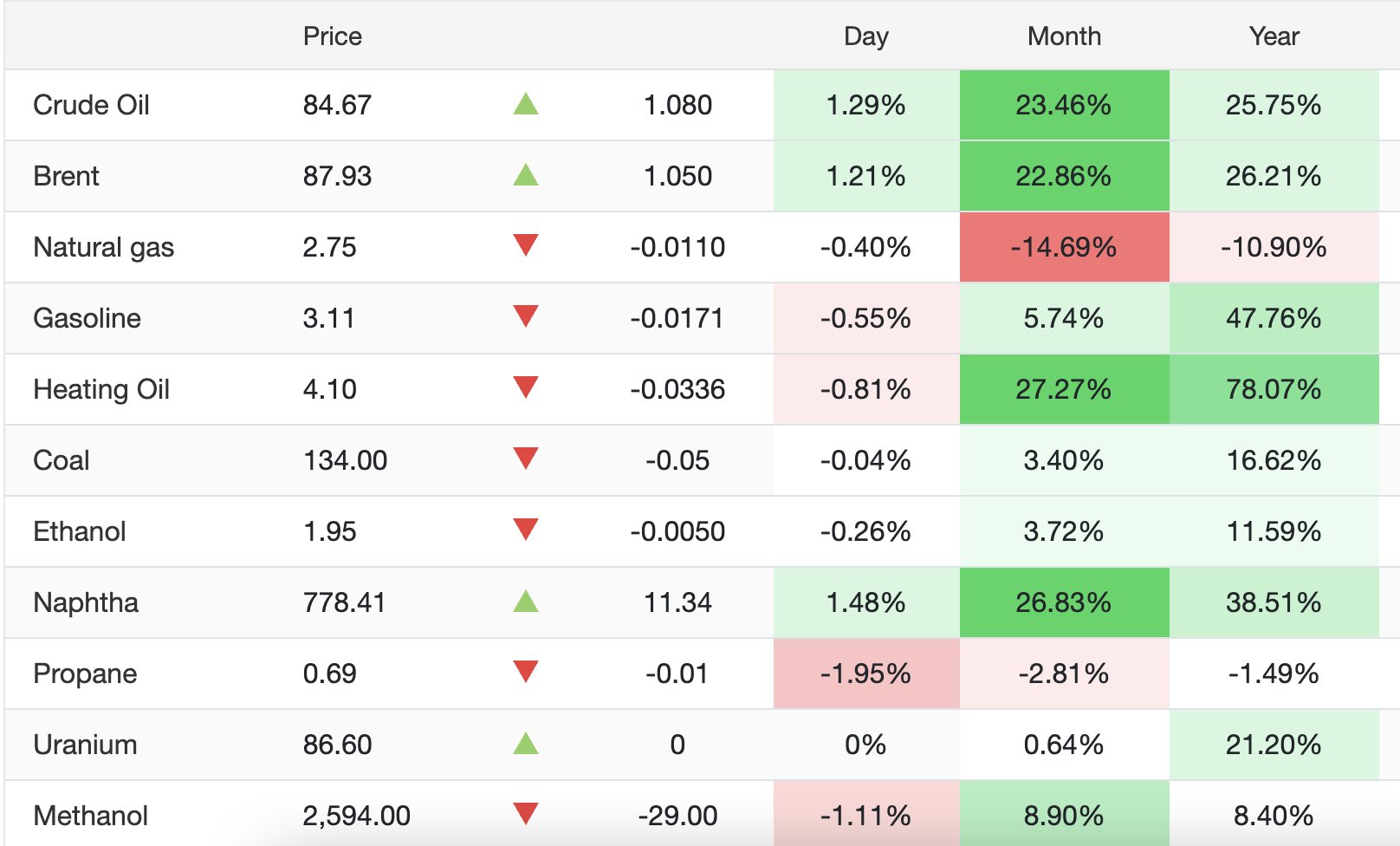Open the Propane commodity link

[x=85, y=674]
